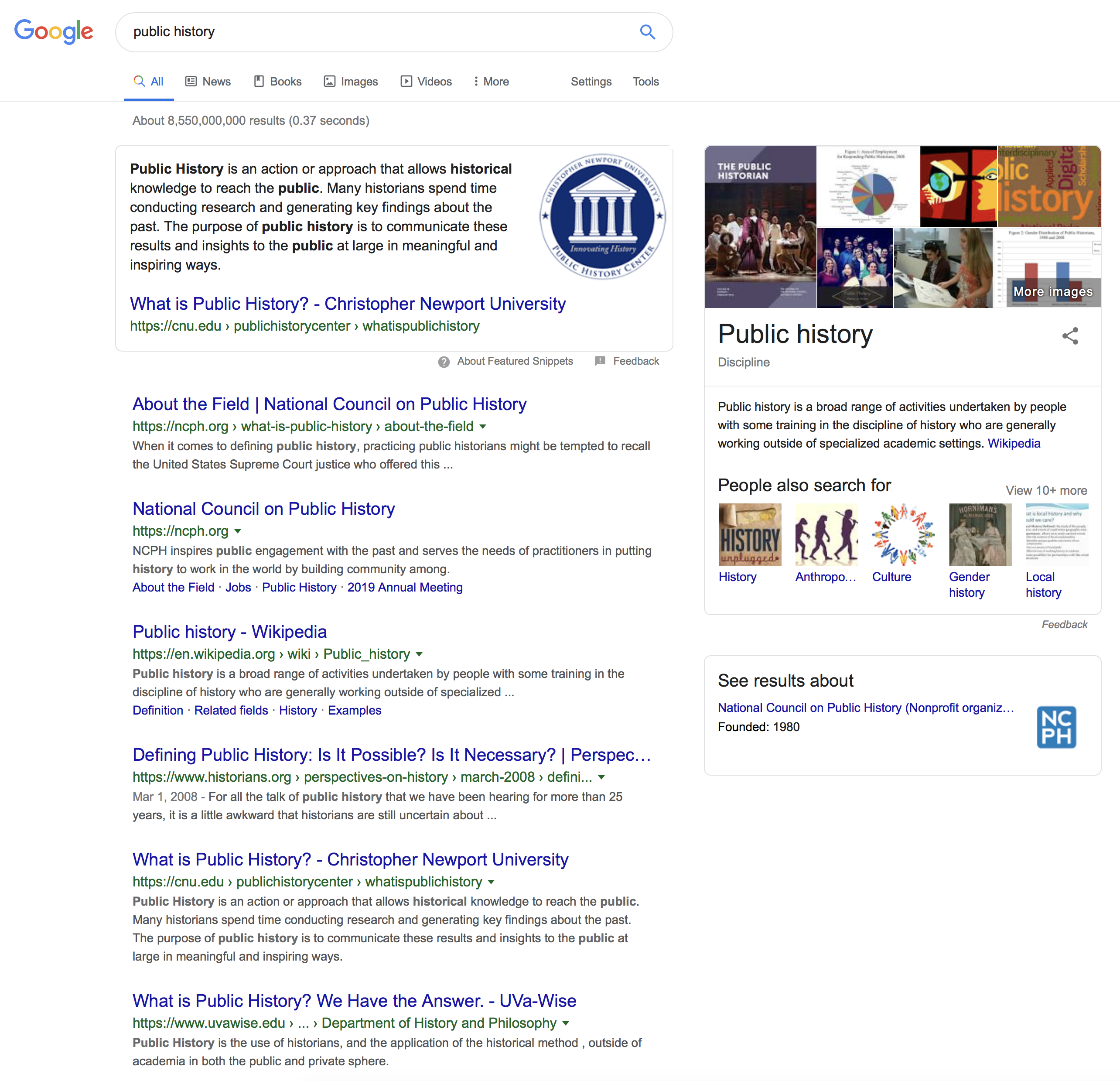Open the More search categories menu
1120x1081 pixels.
pyautogui.click(x=491, y=82)
